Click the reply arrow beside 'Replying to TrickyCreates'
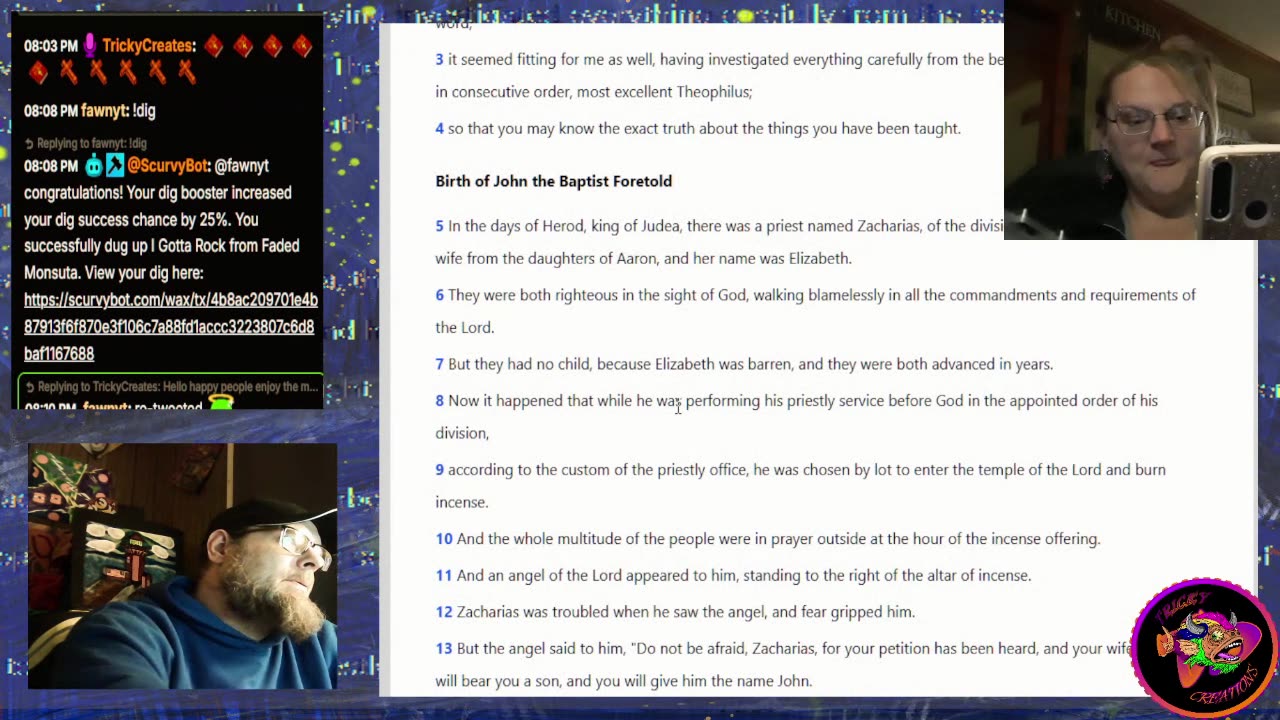This screenshot has width=1280, height=720. pyautogui.click(x=29, y=387)
